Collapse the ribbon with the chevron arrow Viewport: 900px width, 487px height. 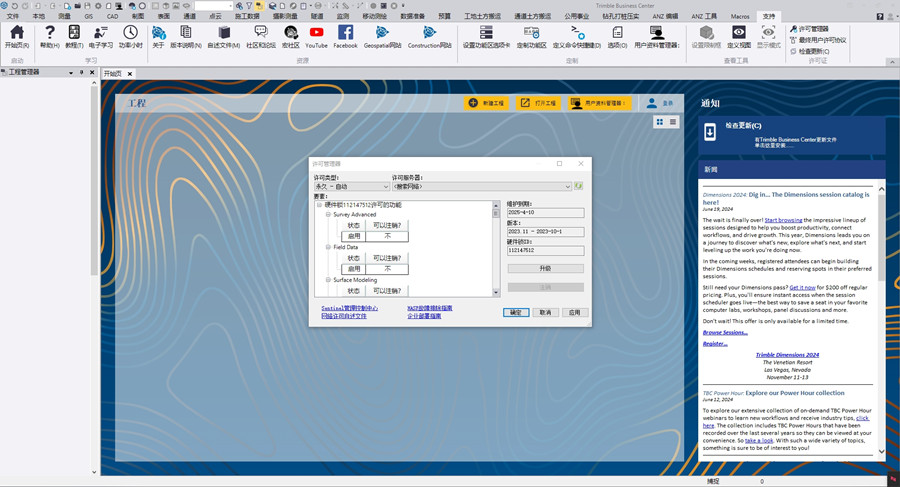[x=892, y=61]
